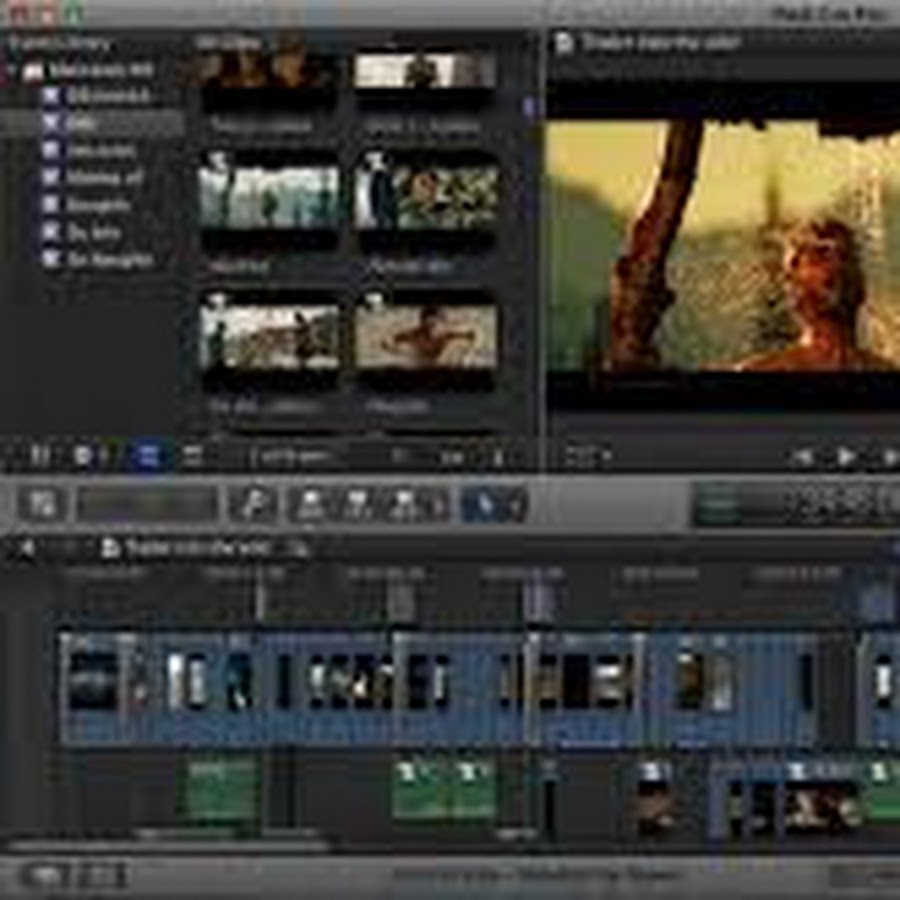Select the first event under the hard drive
Image resolution: width=900 pixels, height=900 pixels.
click(x=92, y=96)
